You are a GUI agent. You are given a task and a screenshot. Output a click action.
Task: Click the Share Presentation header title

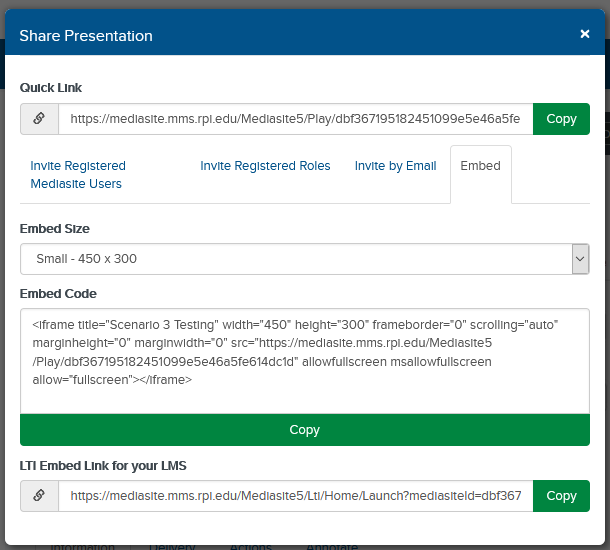(x=86, y=36)
